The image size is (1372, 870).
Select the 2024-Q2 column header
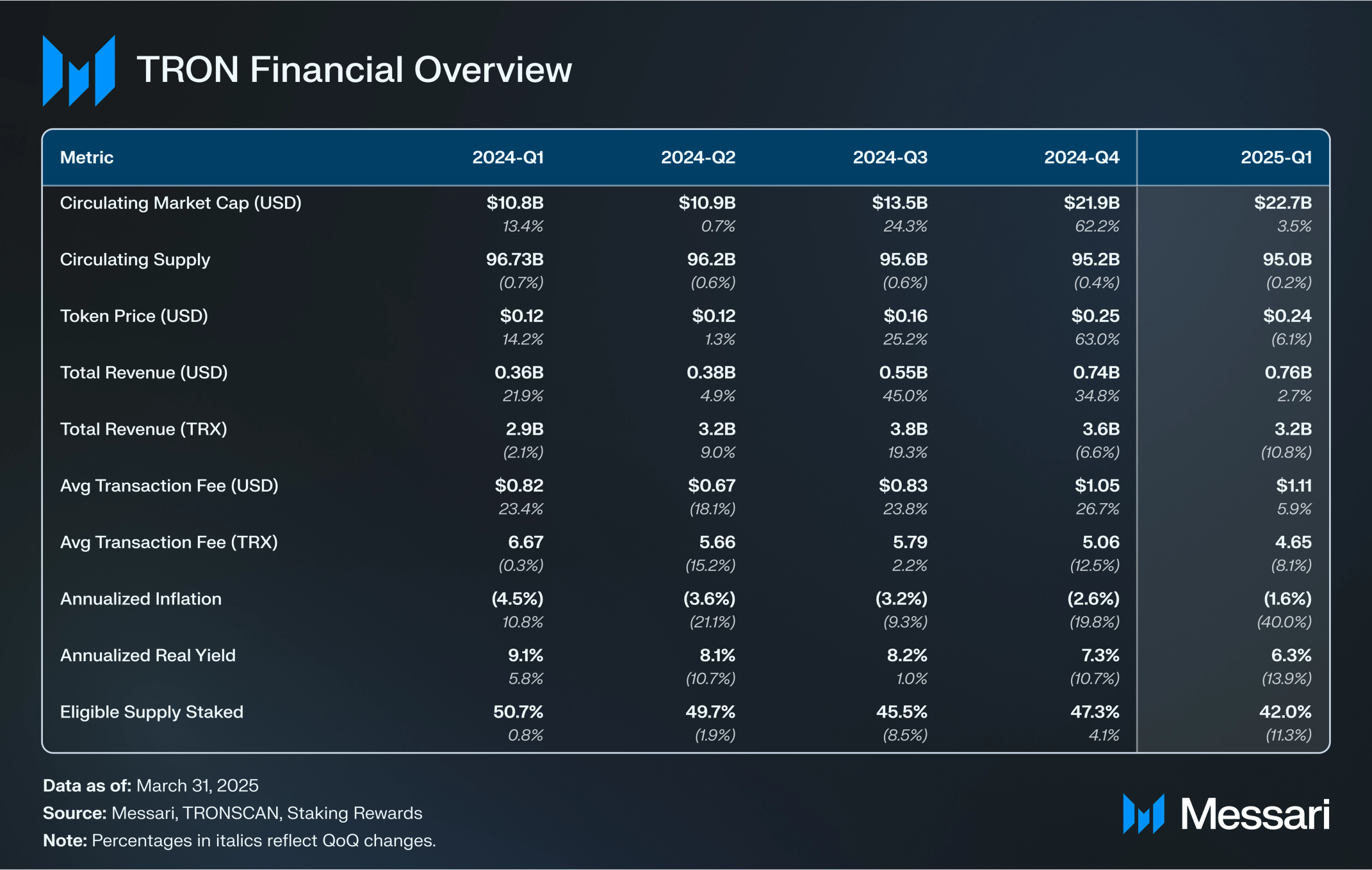click(698, 157)
